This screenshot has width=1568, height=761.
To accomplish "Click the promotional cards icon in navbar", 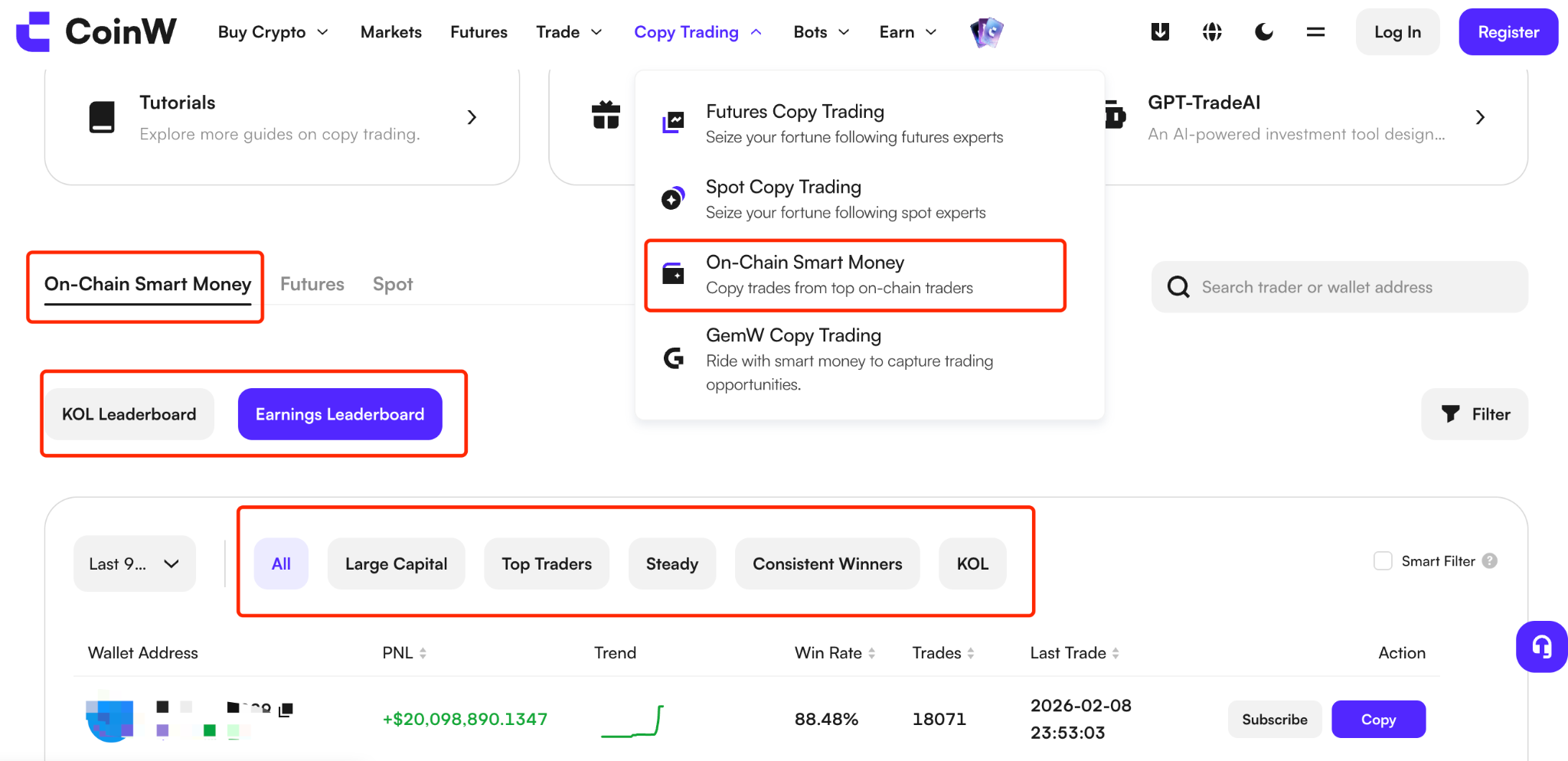I will [987, 32].
